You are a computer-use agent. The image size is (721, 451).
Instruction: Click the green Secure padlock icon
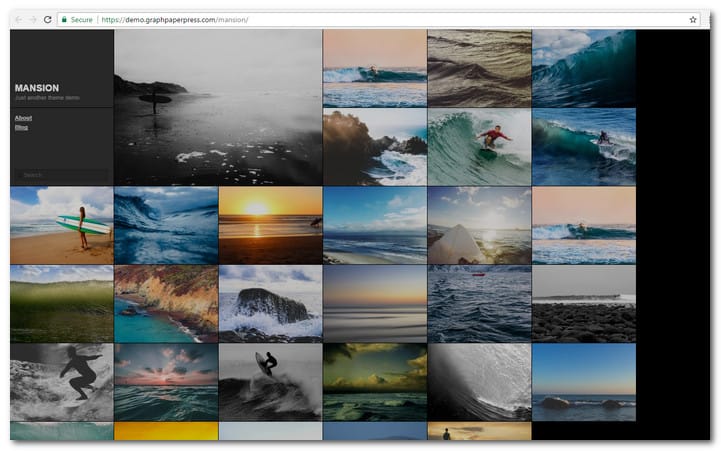tap(64, 19)
